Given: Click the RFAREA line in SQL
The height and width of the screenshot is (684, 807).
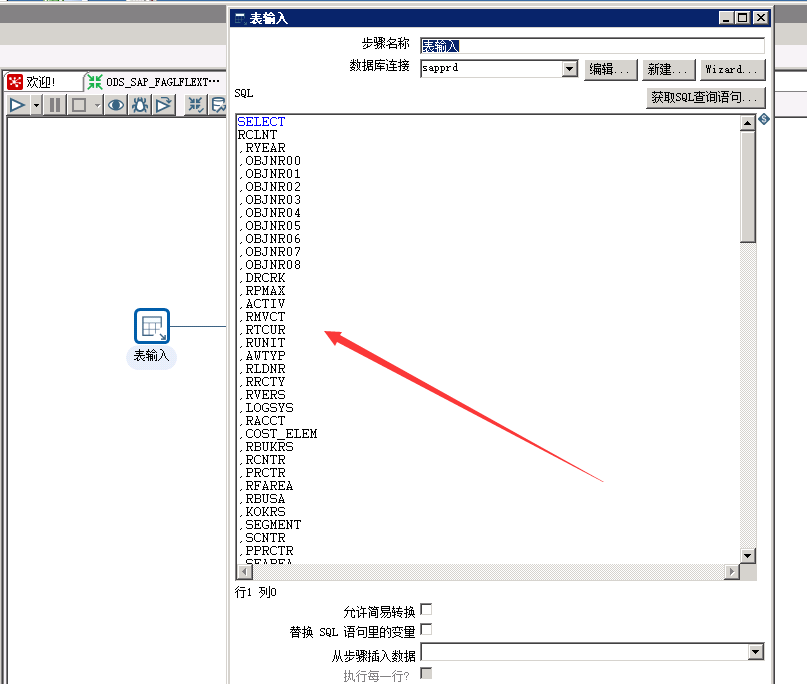Looking at the screenshot, I should pos(266,486).
